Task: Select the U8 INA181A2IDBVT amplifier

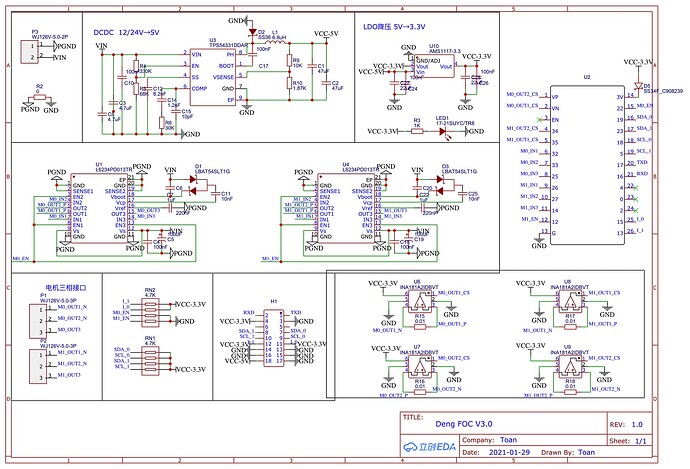Action: tap(570, 301)
